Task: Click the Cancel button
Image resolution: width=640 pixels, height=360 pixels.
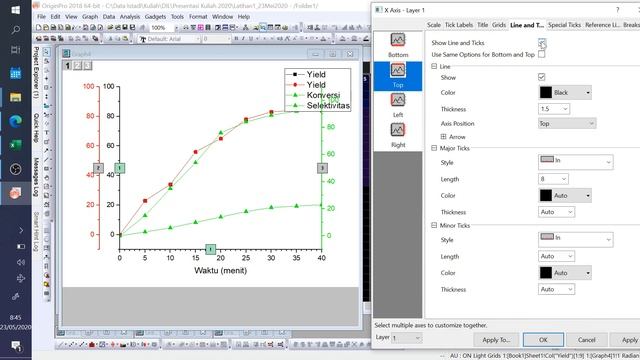Action: pyautogui.click(x=587, y=340)
